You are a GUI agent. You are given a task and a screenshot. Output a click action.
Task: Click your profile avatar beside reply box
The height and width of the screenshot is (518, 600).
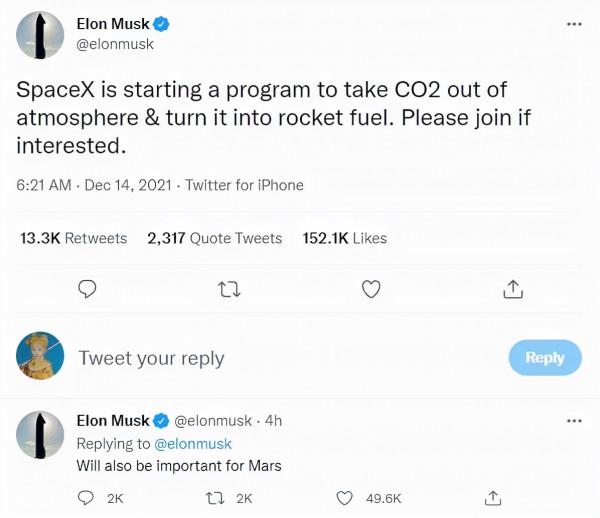(41, 356)
